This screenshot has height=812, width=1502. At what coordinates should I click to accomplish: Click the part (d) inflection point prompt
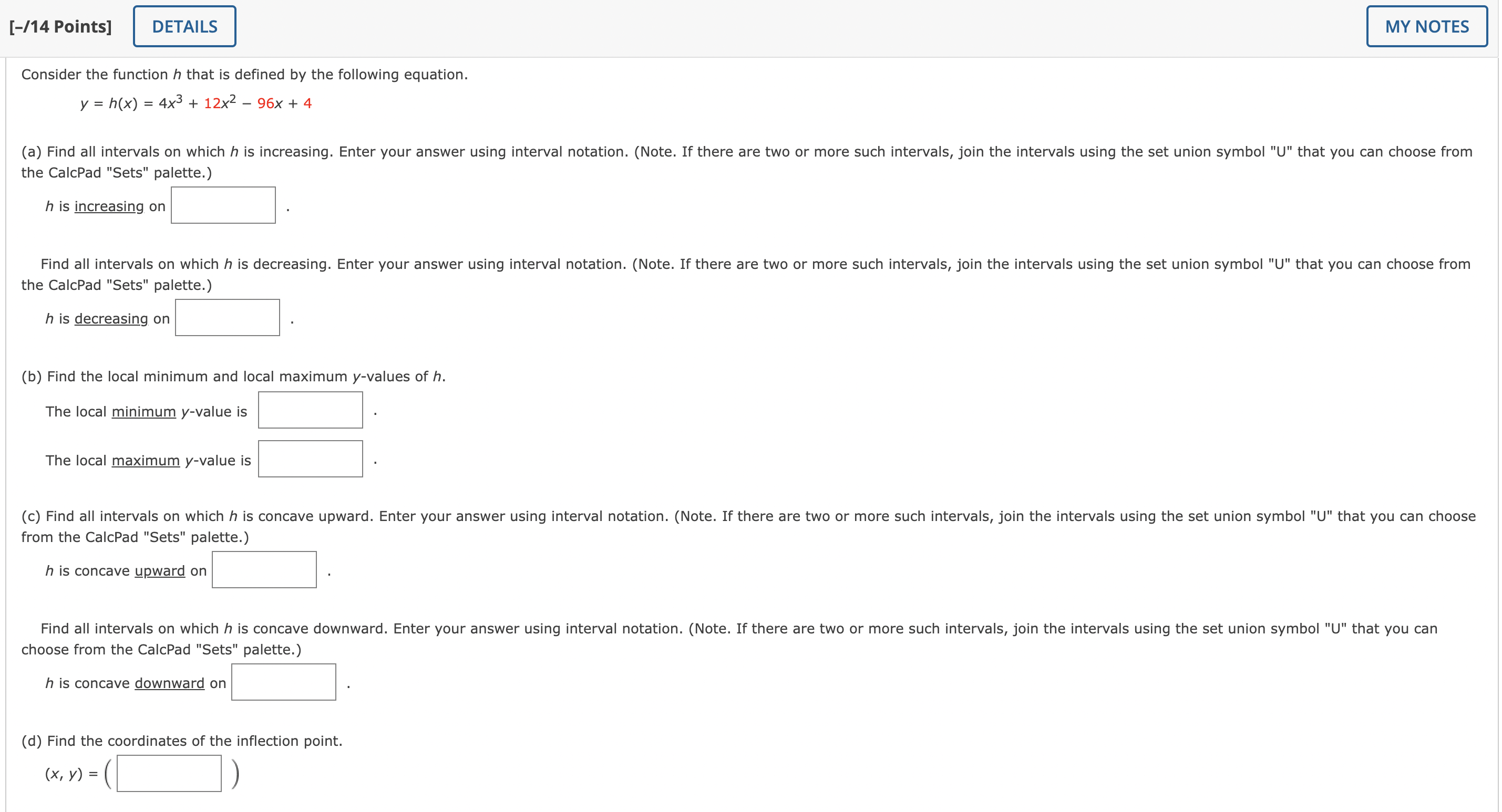181,741
